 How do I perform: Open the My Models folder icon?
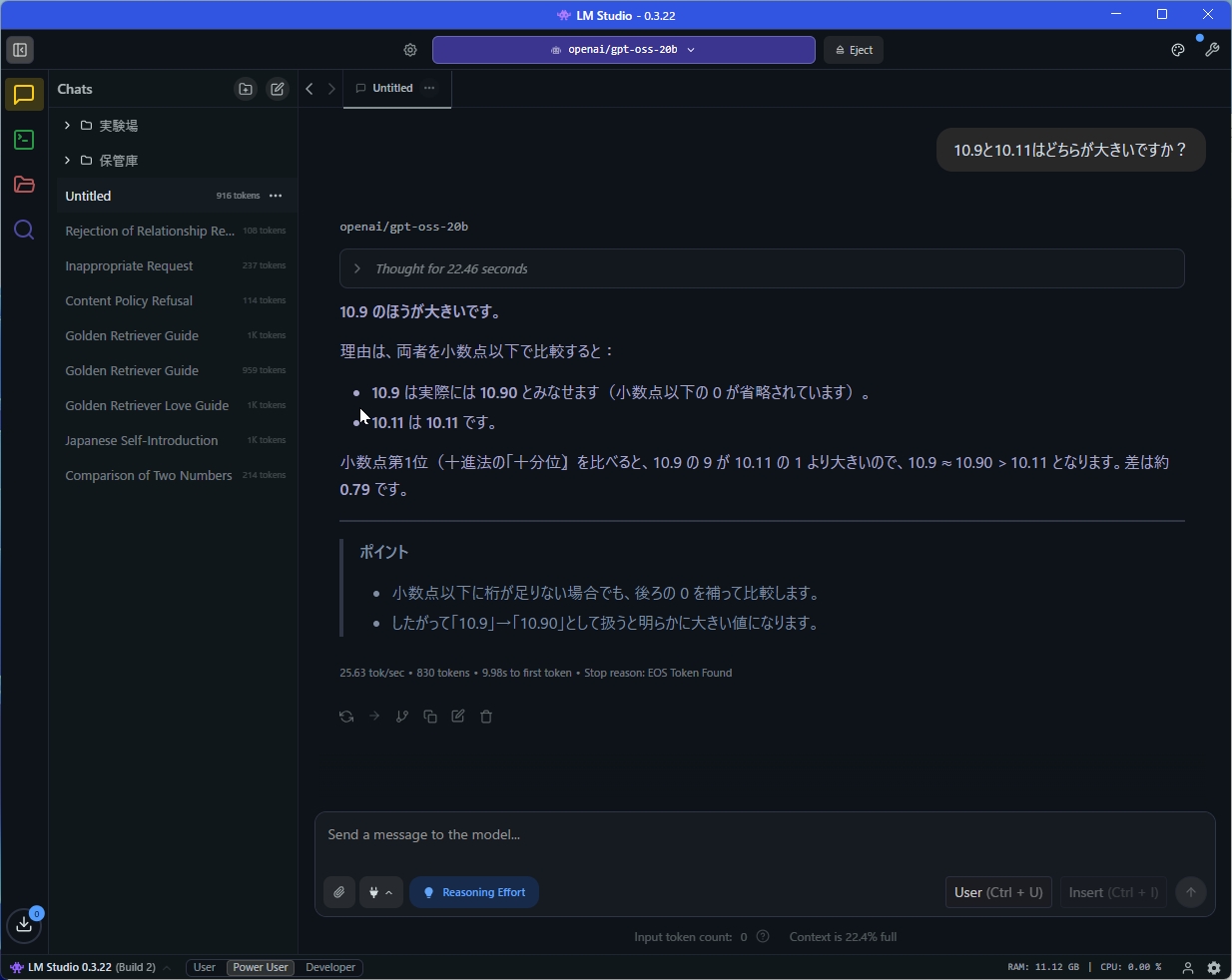point(24,185)
